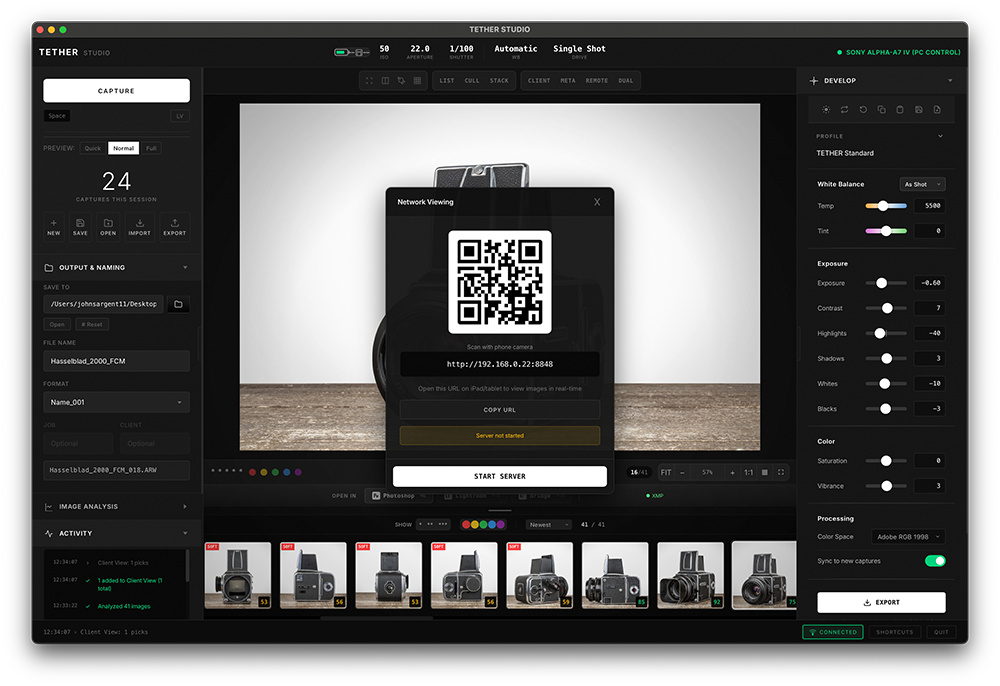The height and width of the screenshot is (686, 1000).
Task: Switch to the META tab
Action: click(568, 80)
